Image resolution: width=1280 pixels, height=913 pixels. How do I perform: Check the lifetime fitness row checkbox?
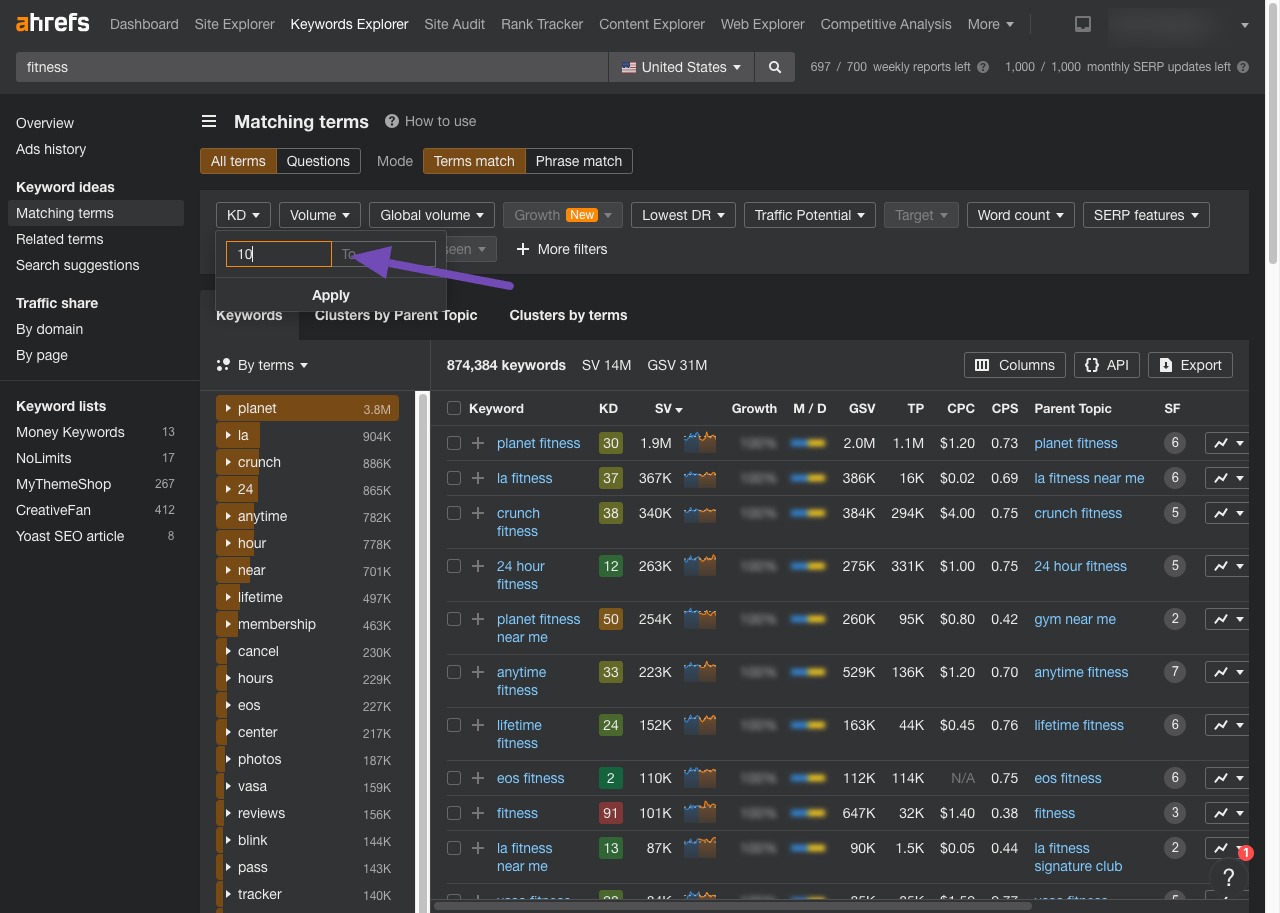tap(454, 725)
